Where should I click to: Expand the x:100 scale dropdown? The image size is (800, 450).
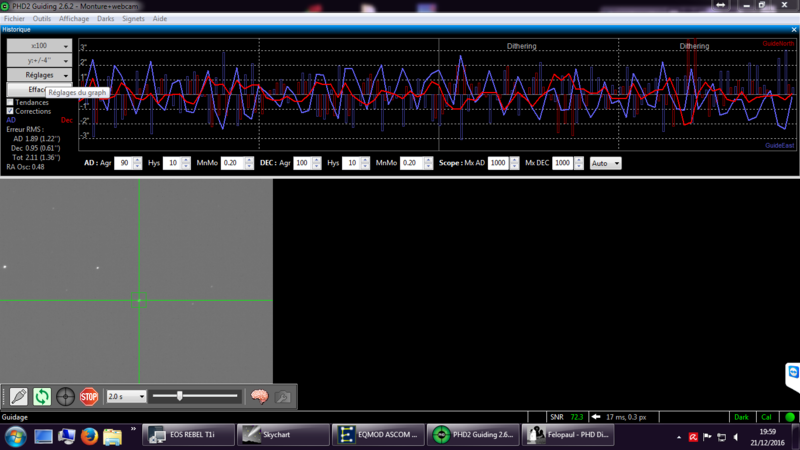39,46
